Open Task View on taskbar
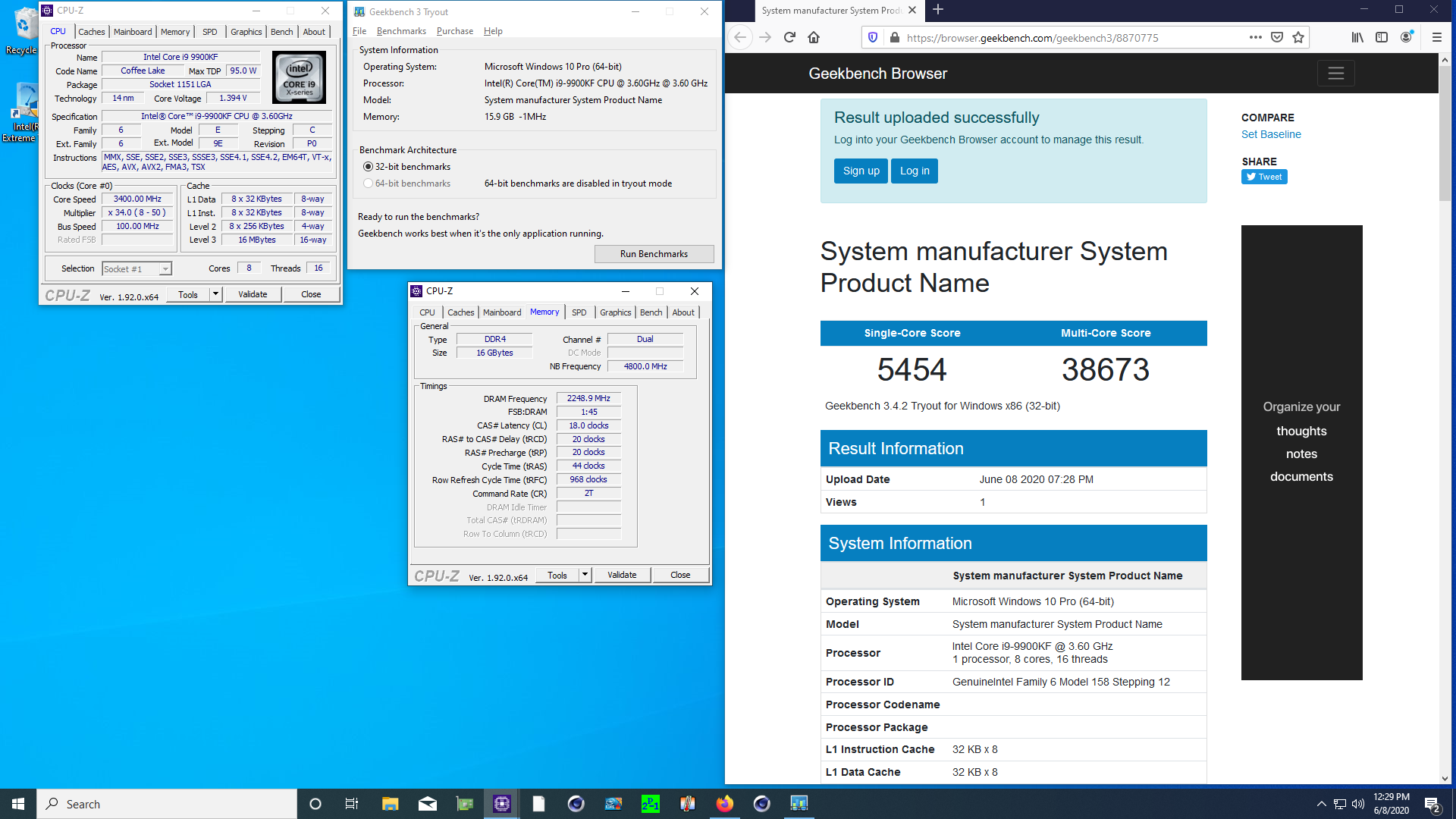Screen dimensions: 1456x819 click(x=352, y=804)
